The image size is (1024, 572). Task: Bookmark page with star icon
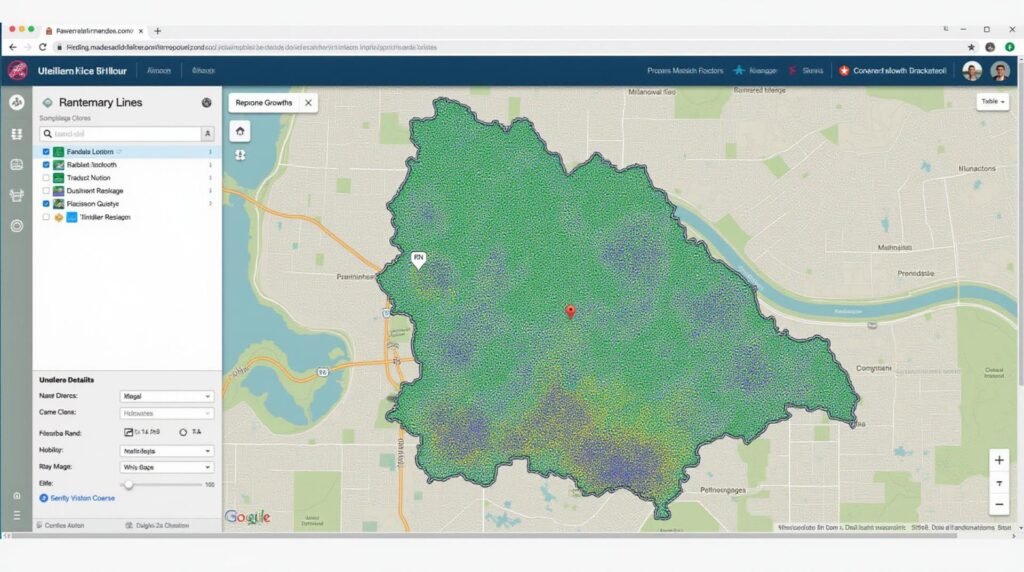971,47
